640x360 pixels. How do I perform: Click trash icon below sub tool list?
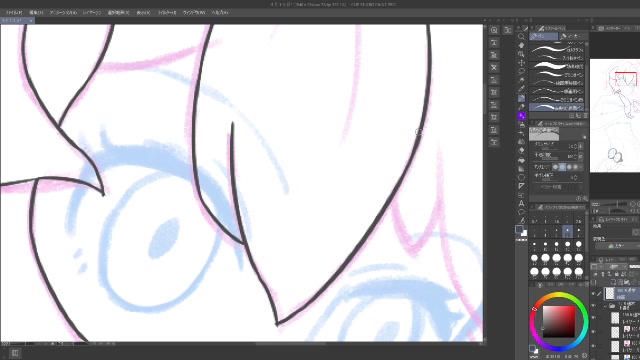585,116
